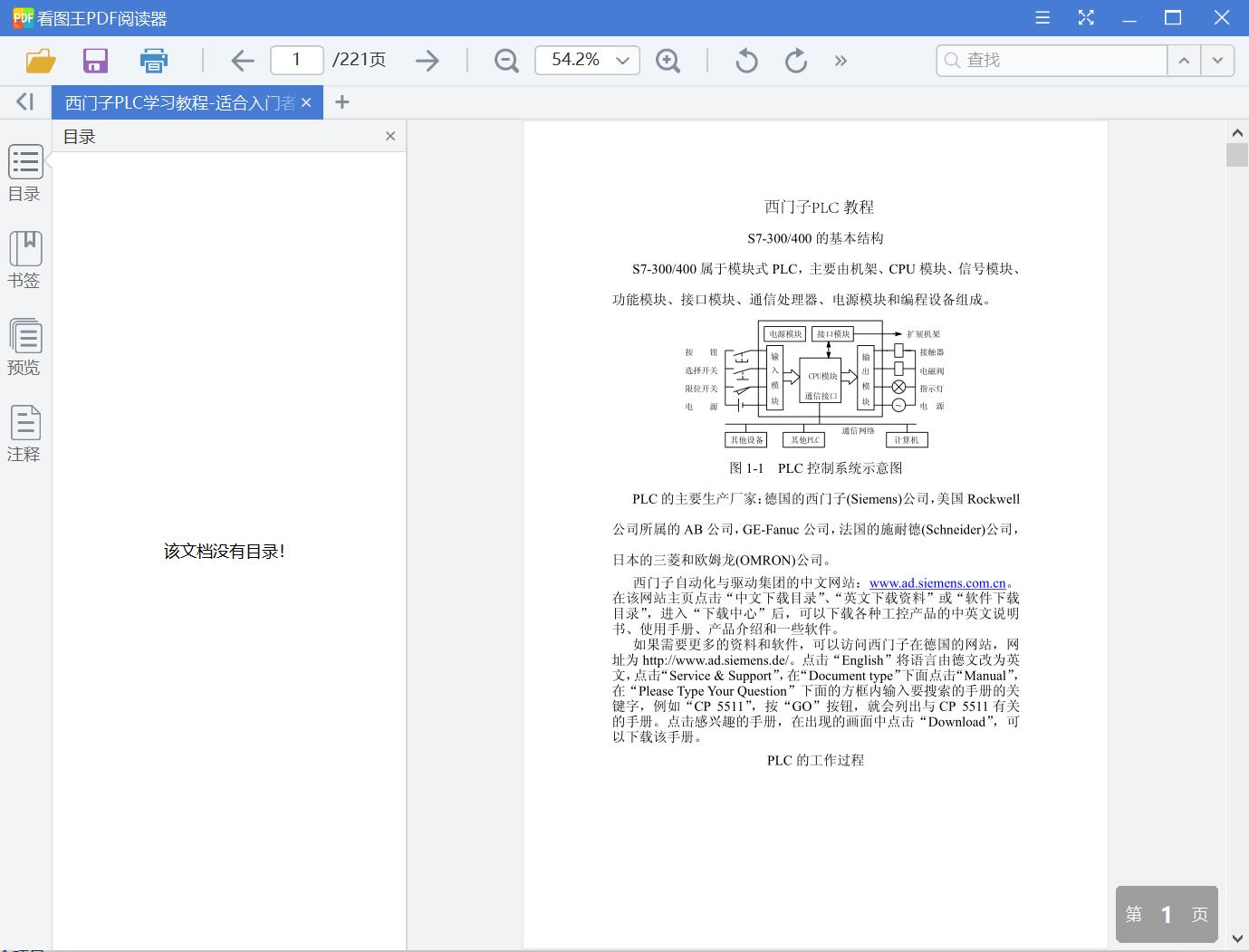The width and height of the screenshot is (1249, 952).
Task: Click the vertical scrollbar thumb
Action: click(x=1237, y=155)
